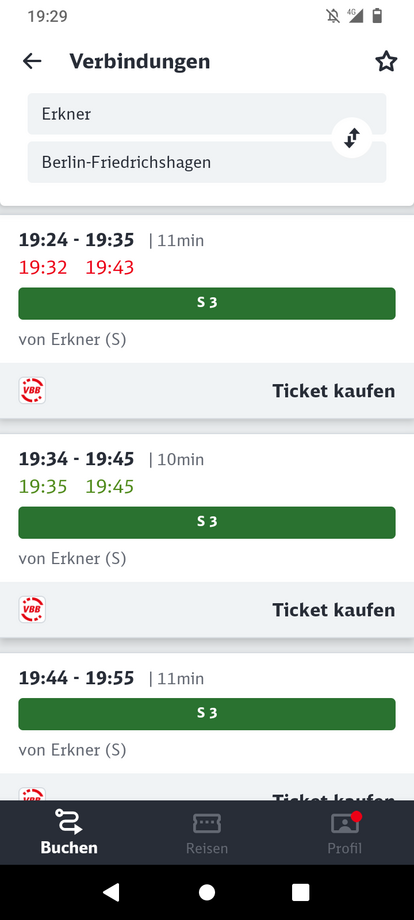Buy ticket for 19:34 connection
This screenshot has width=414, height=920.
(334, 610)
